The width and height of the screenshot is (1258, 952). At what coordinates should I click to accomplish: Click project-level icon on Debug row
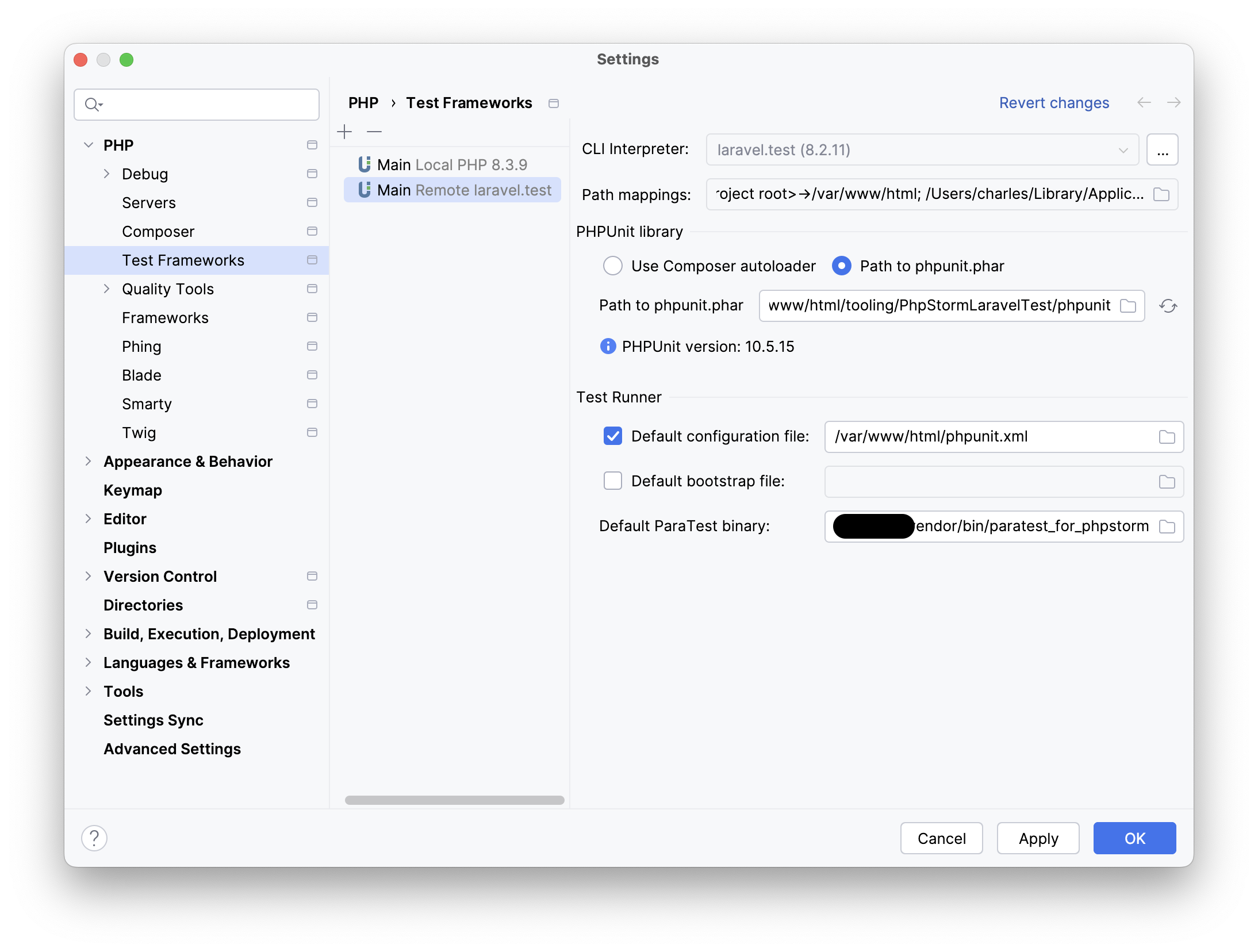(x=312, y=174)
